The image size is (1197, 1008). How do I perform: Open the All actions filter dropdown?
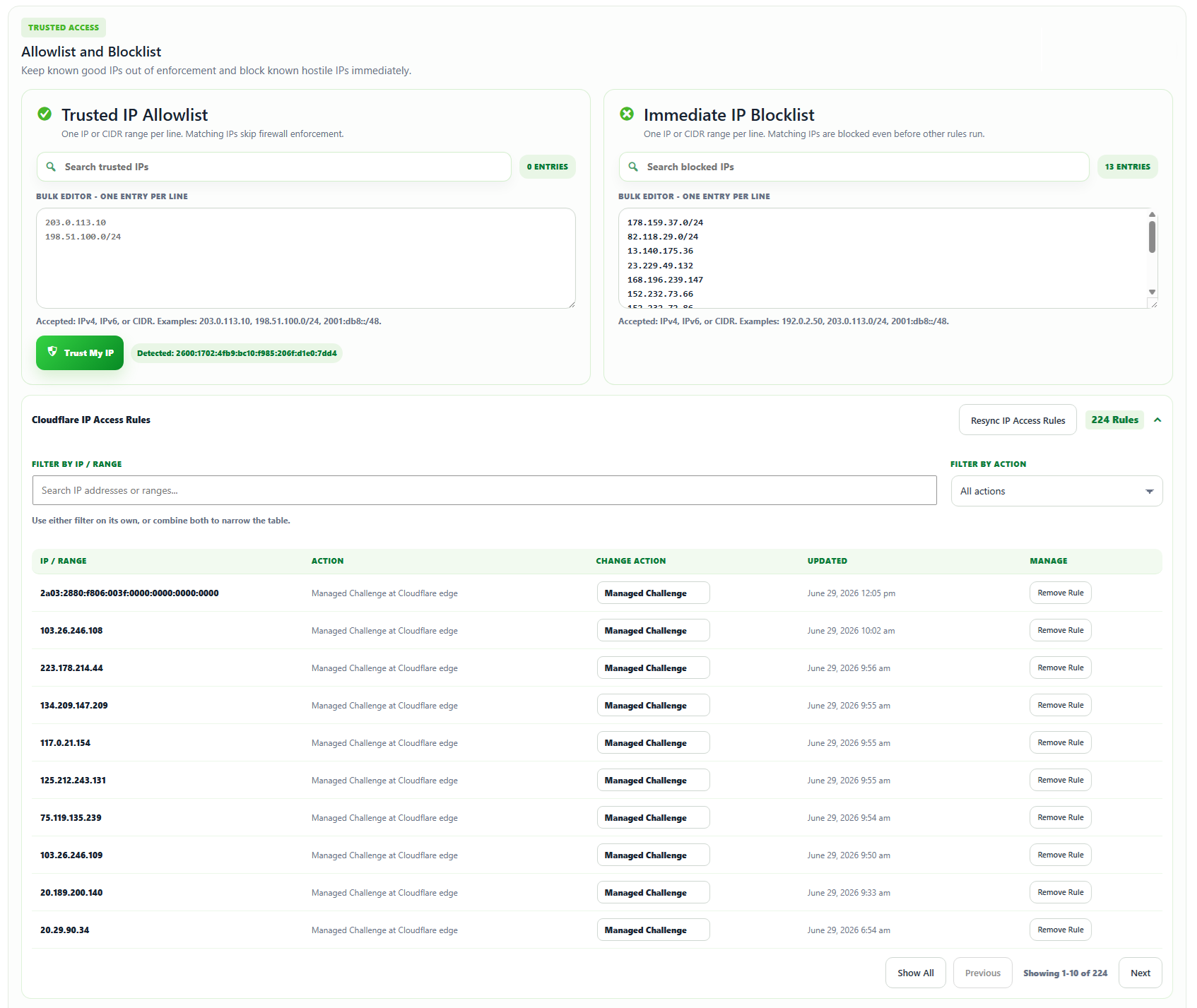(1056, 491)
